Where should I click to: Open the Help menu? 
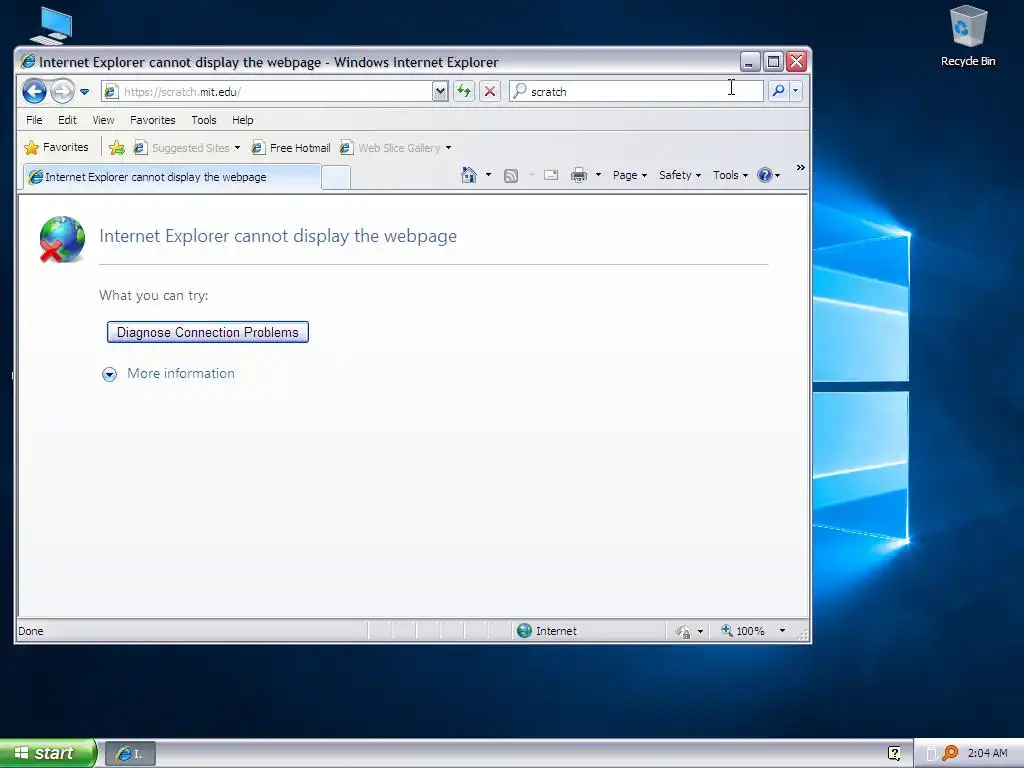[x=243, y=120]
